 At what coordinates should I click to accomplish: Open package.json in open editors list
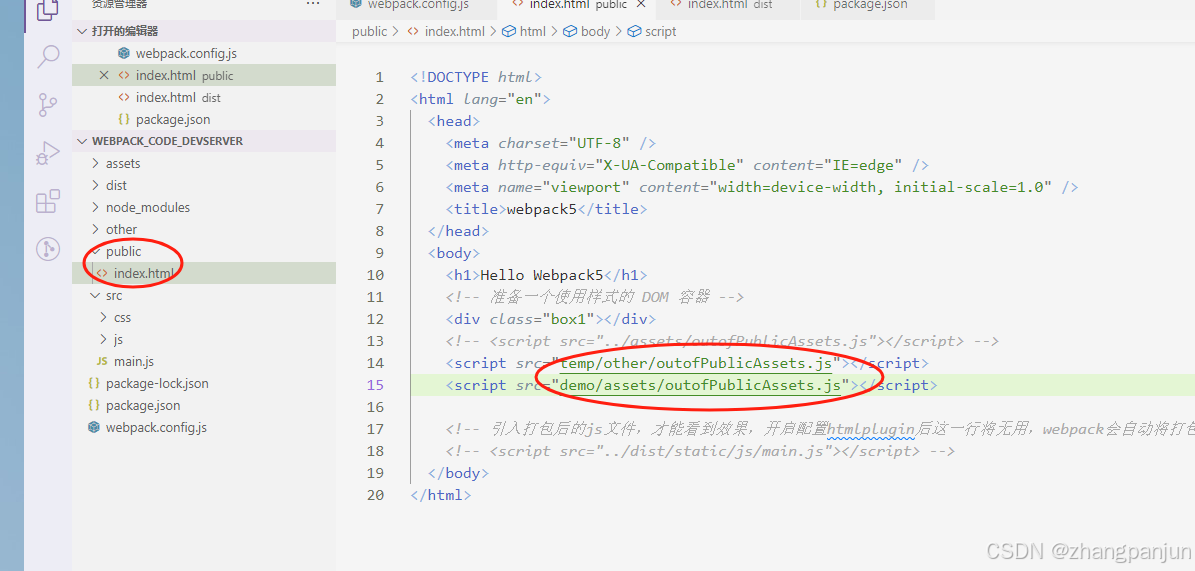173,120
